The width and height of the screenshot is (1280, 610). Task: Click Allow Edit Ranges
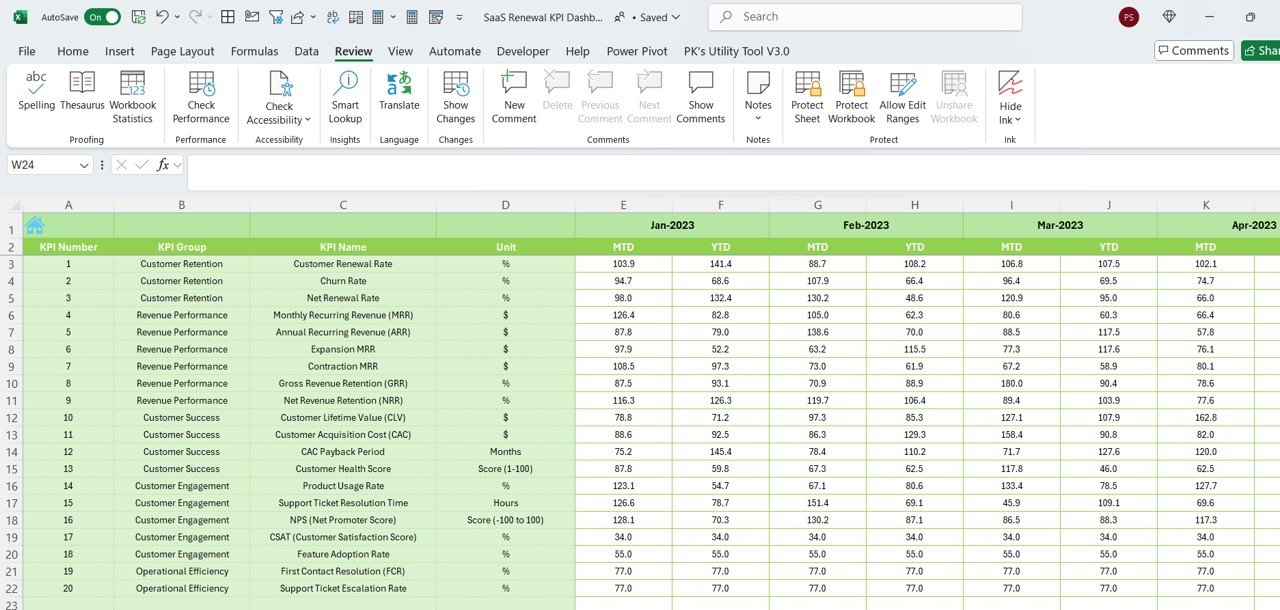902,97
